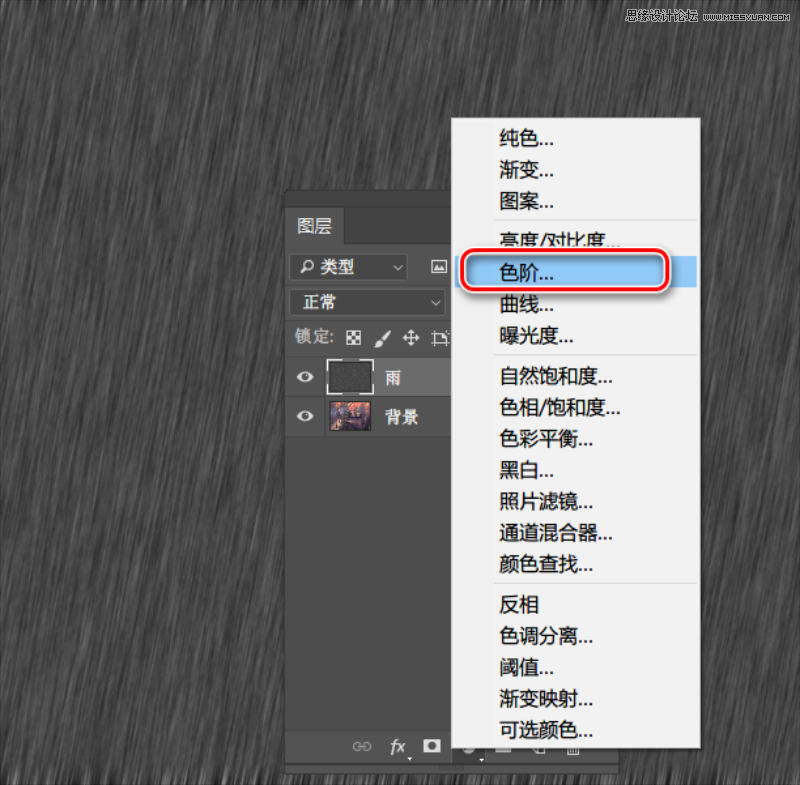
Task: Click the Link layers chain icon
Action: (x=363, y=747)
